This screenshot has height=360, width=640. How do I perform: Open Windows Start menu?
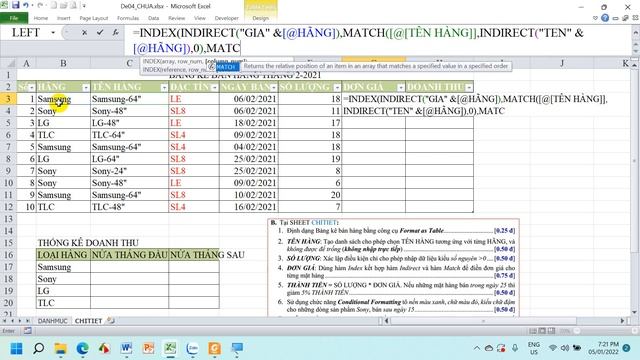(17, 348)
